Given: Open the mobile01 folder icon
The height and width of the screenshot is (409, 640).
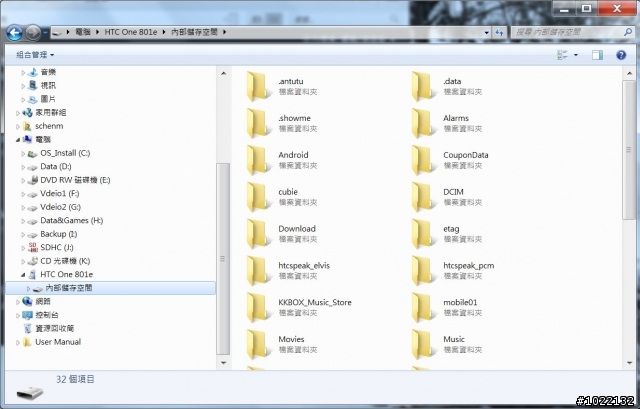Looking at the screenshot, I should tap(423, 307).
